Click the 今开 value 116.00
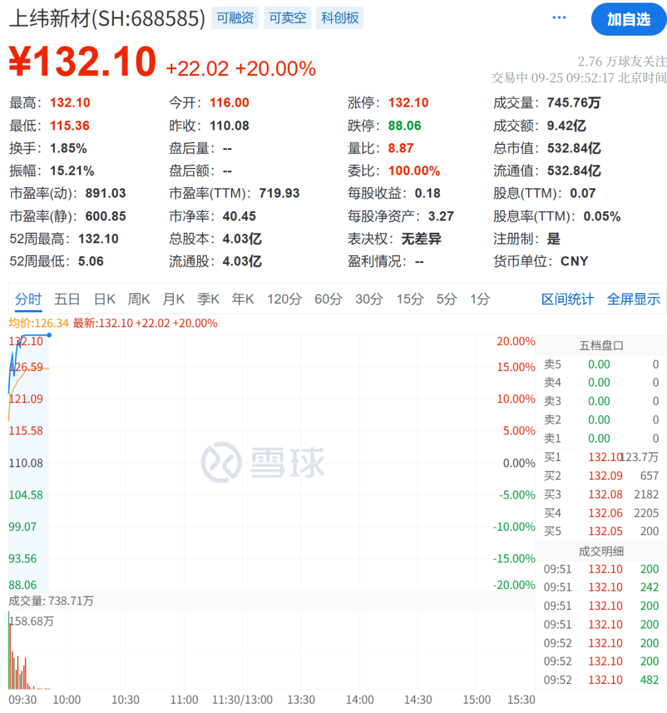 click(x=229, y=103)
